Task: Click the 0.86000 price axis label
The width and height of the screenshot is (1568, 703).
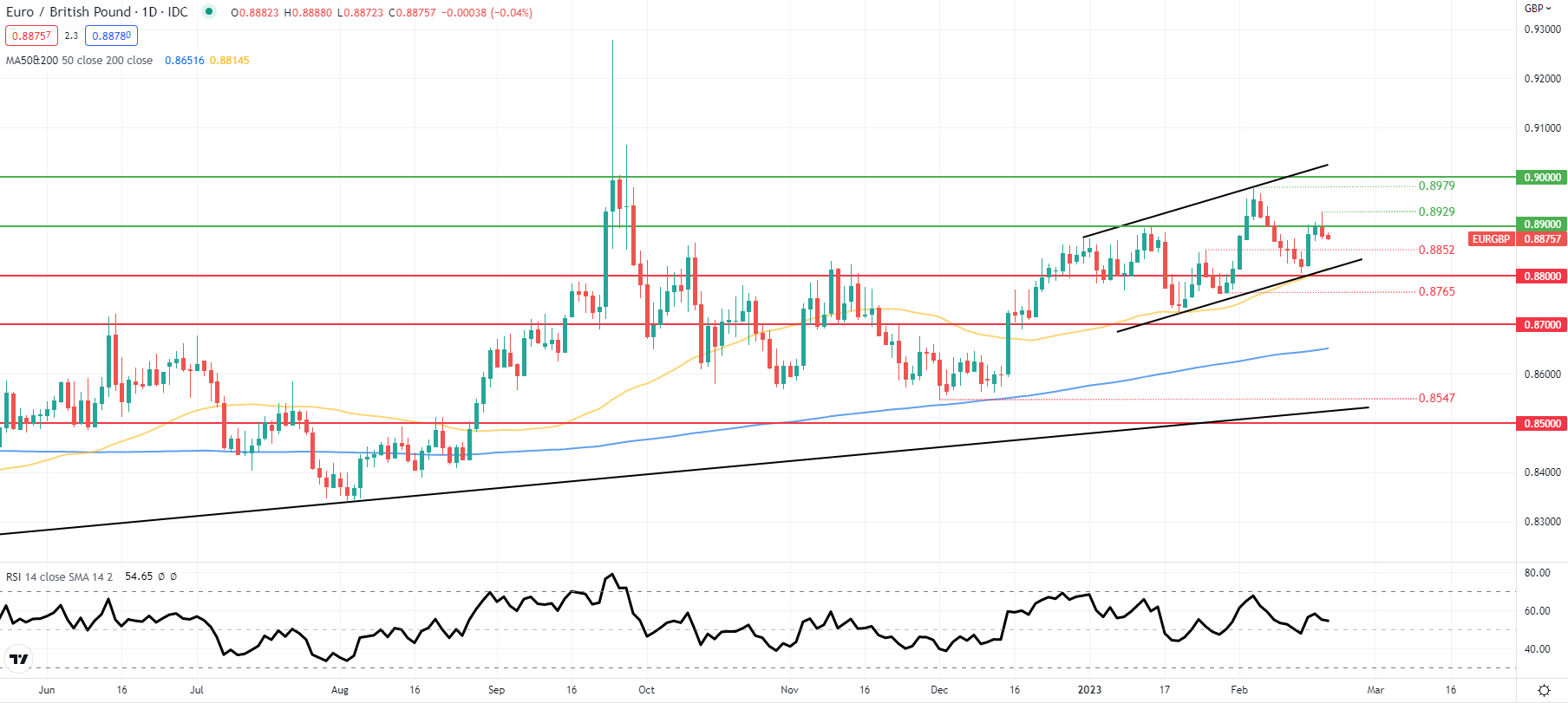Action: click(x=1542, y=374)
